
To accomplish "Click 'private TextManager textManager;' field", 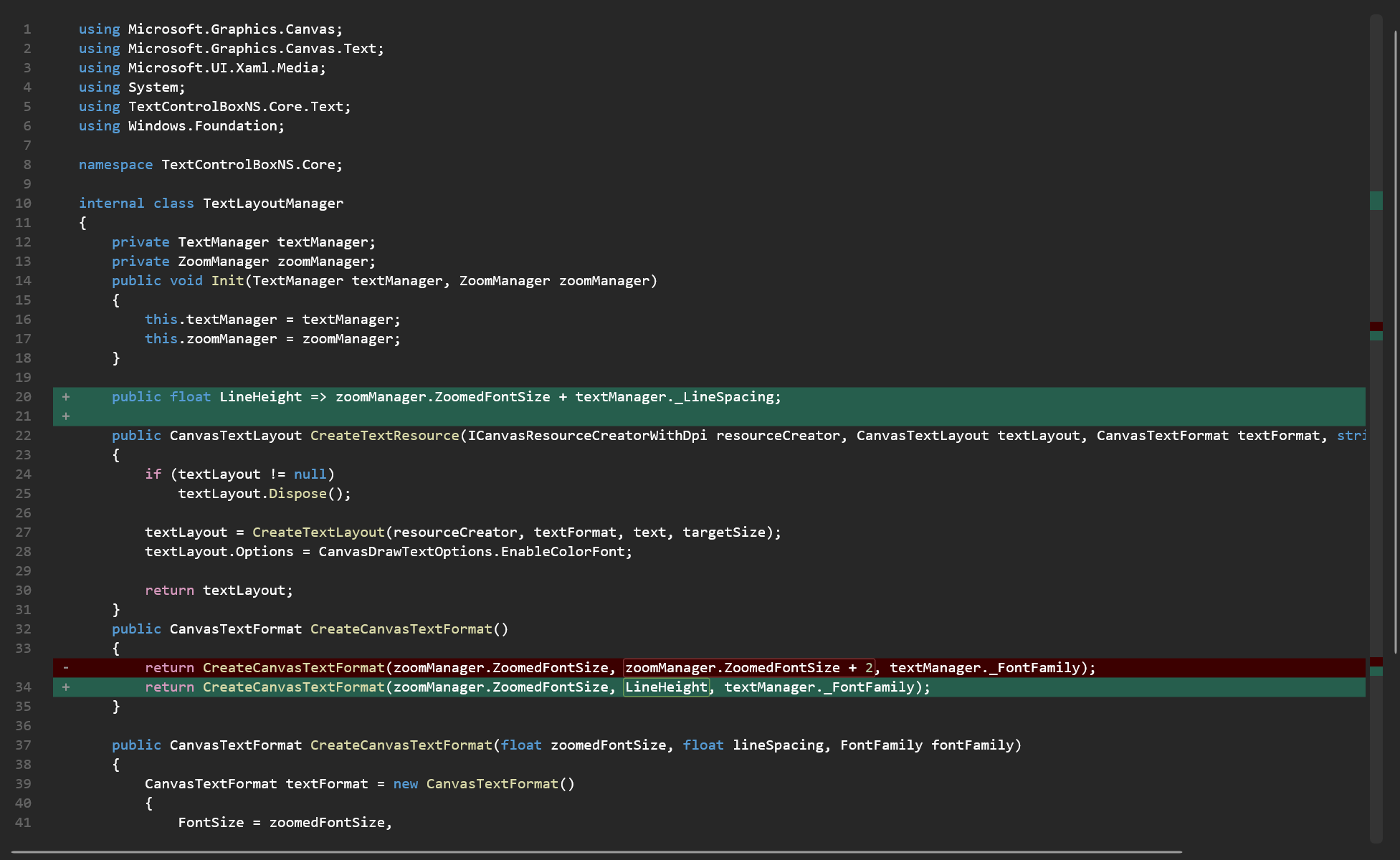I will [244, 242].
